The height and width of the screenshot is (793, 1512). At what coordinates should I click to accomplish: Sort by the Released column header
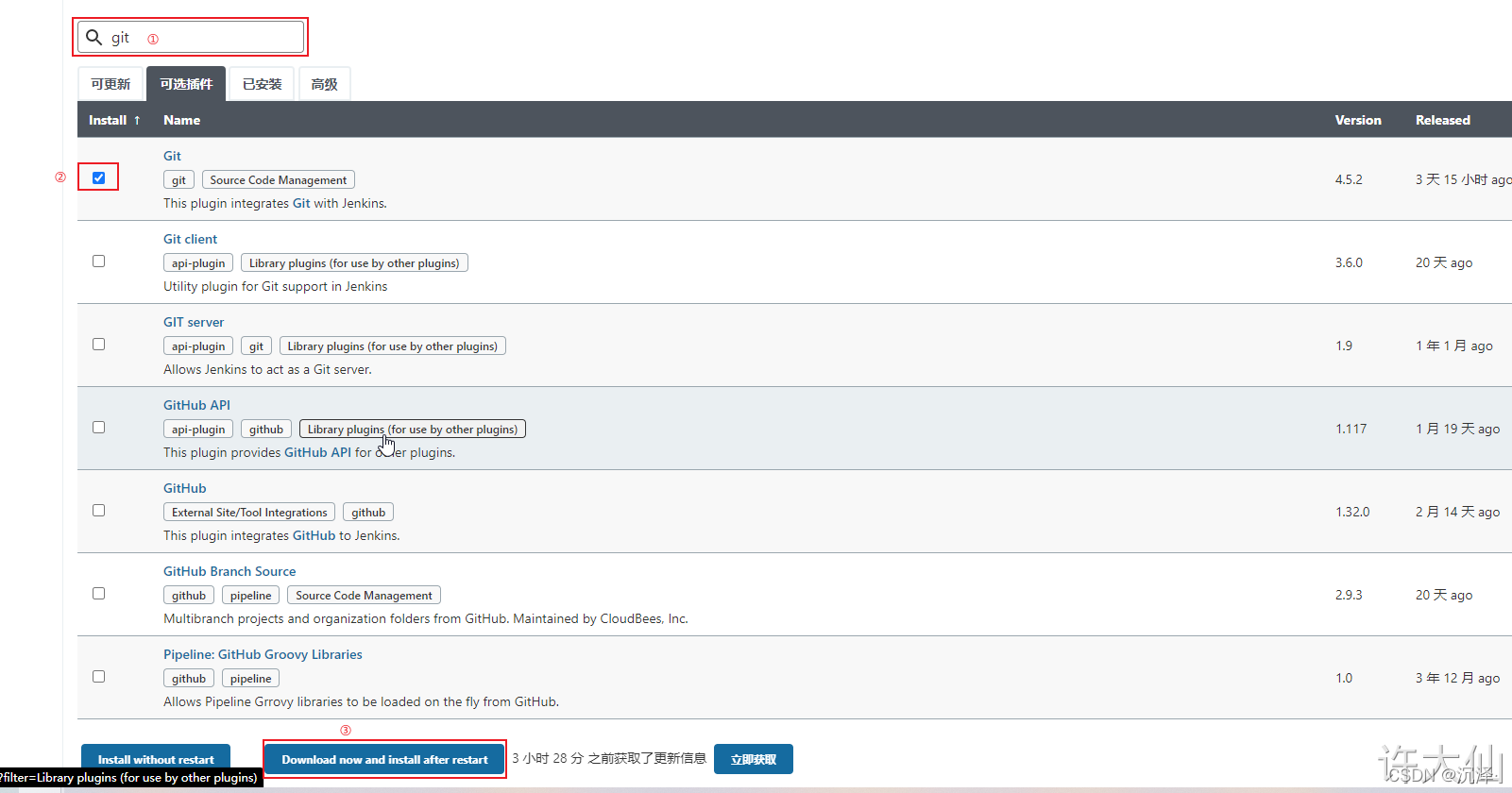1442,120
